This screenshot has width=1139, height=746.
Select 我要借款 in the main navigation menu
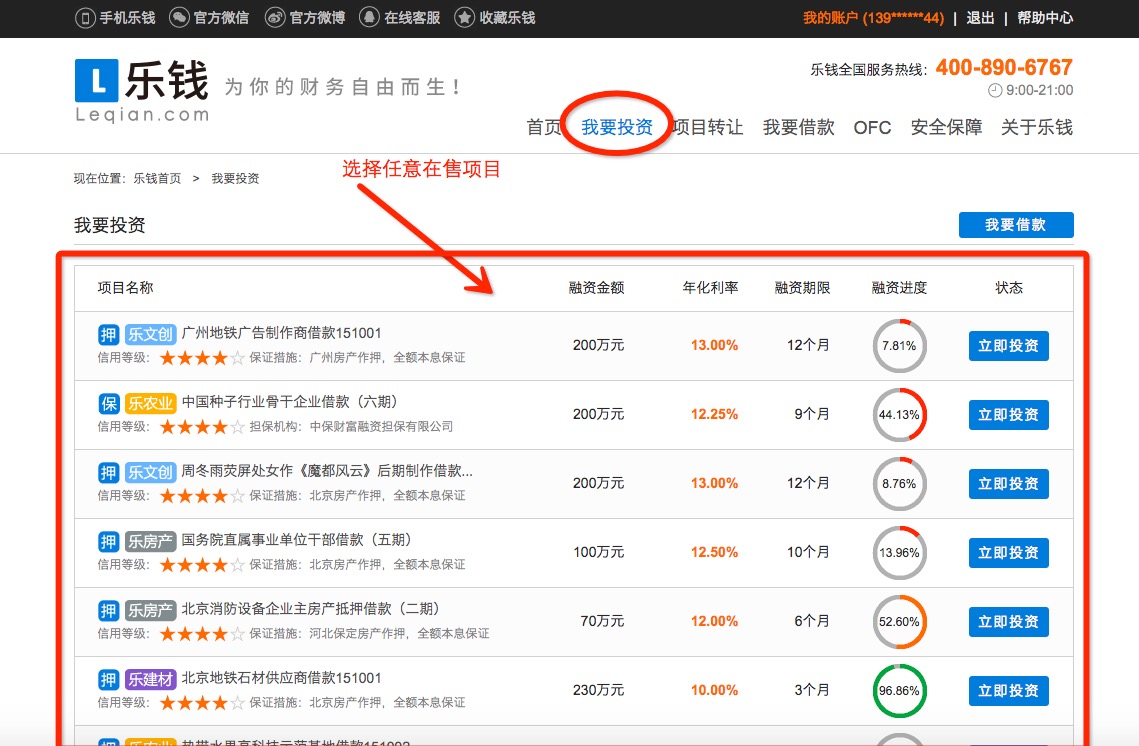tap(798, 127)
